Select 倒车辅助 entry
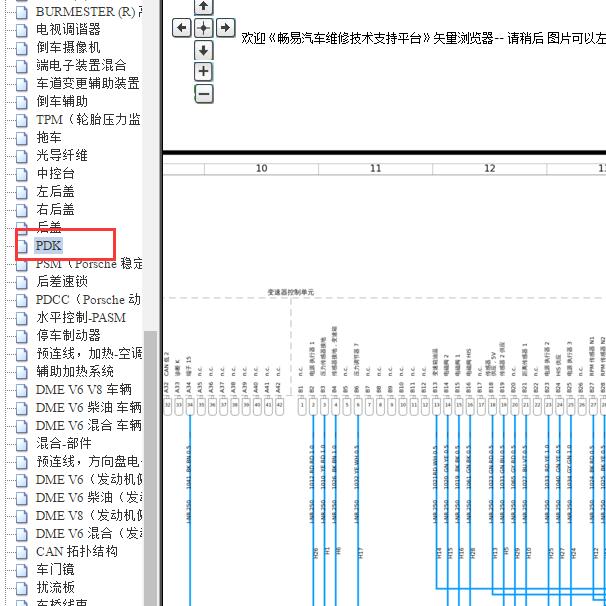The height and width of the screenshot is (606, 606). point(62,101)
